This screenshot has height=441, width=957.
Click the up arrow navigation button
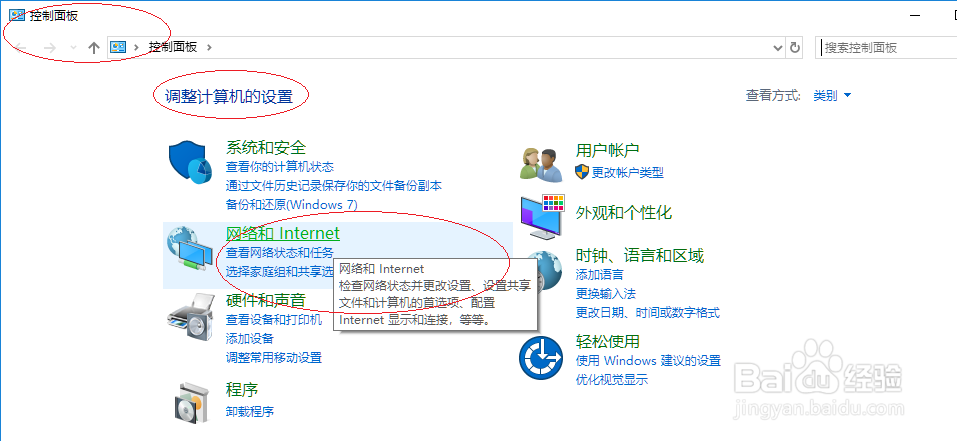(x=93, y=48)
